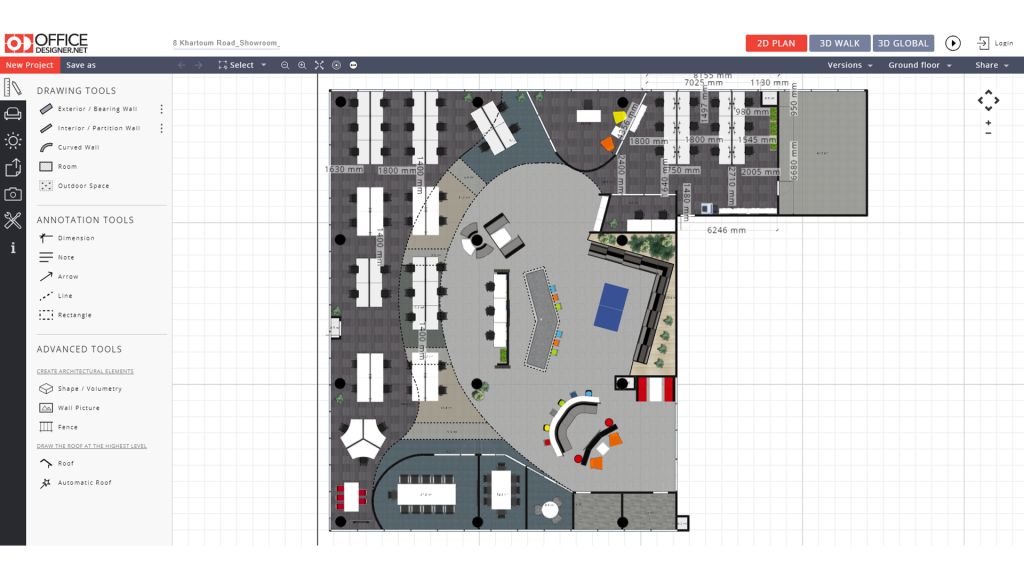Activate the Automatic Roof tool

[x=75, y=483]
